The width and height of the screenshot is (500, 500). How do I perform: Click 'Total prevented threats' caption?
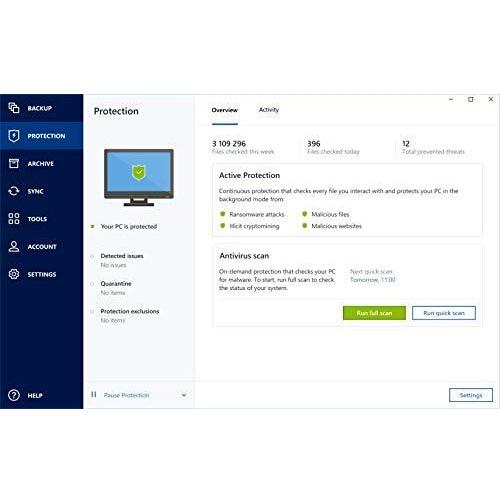pyautogui.click(x=433, y=152)
